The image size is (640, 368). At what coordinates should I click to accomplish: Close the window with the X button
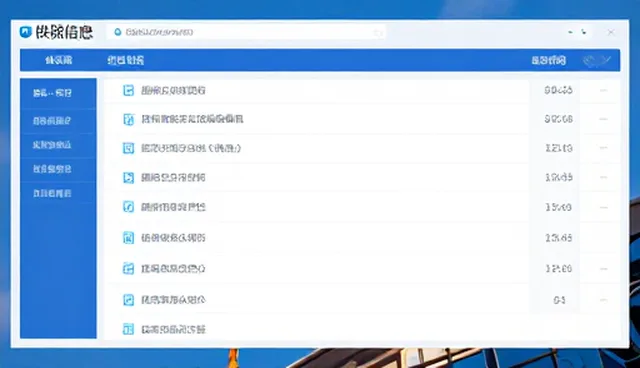pos(611,32)
